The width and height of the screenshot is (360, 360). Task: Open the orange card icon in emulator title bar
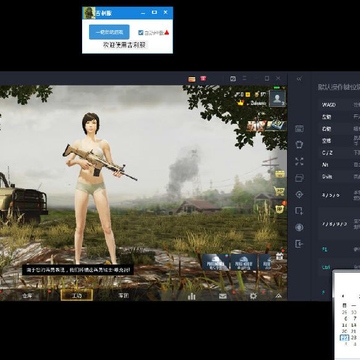[192, 79]
